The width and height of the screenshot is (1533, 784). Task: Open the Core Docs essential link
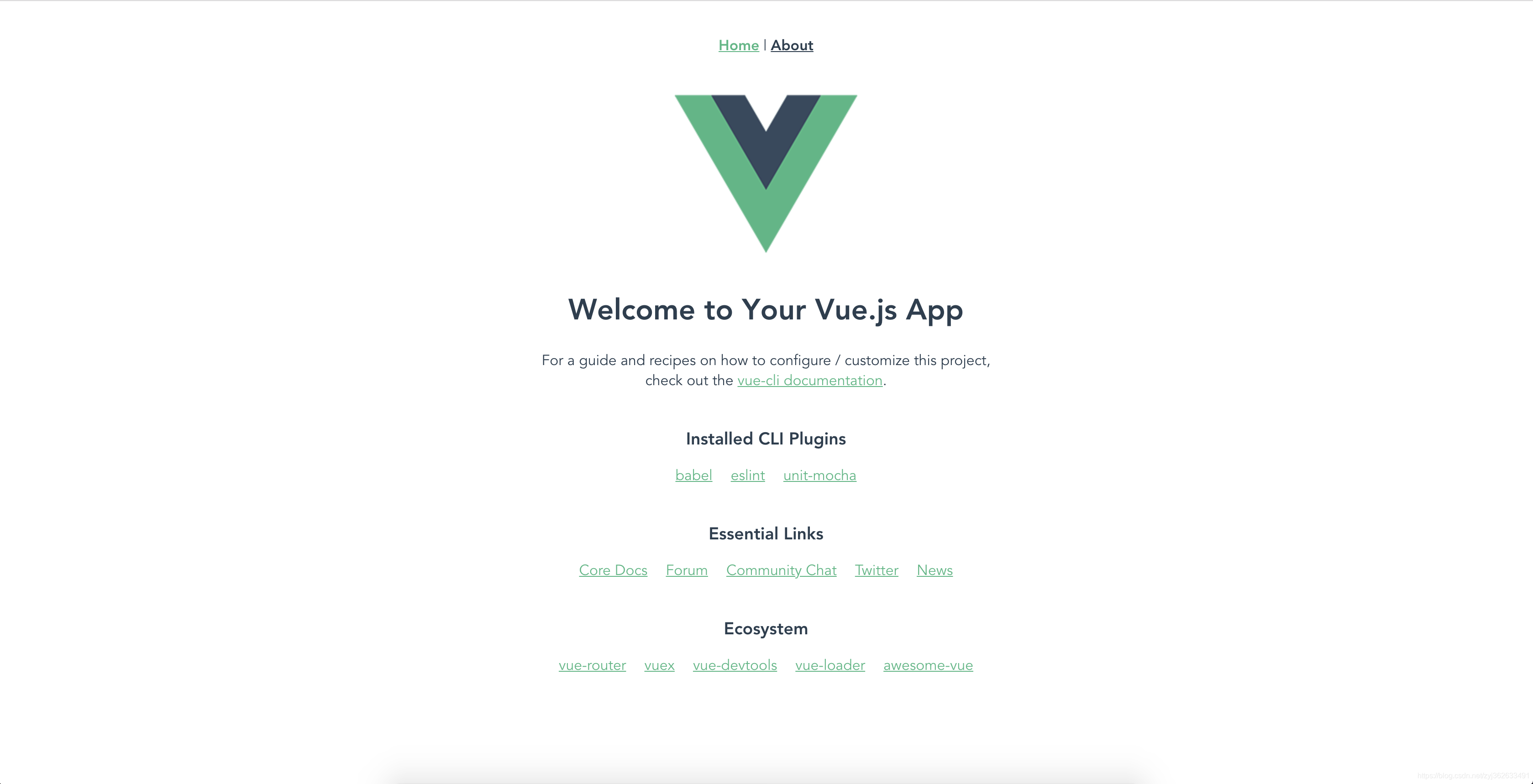612,570
